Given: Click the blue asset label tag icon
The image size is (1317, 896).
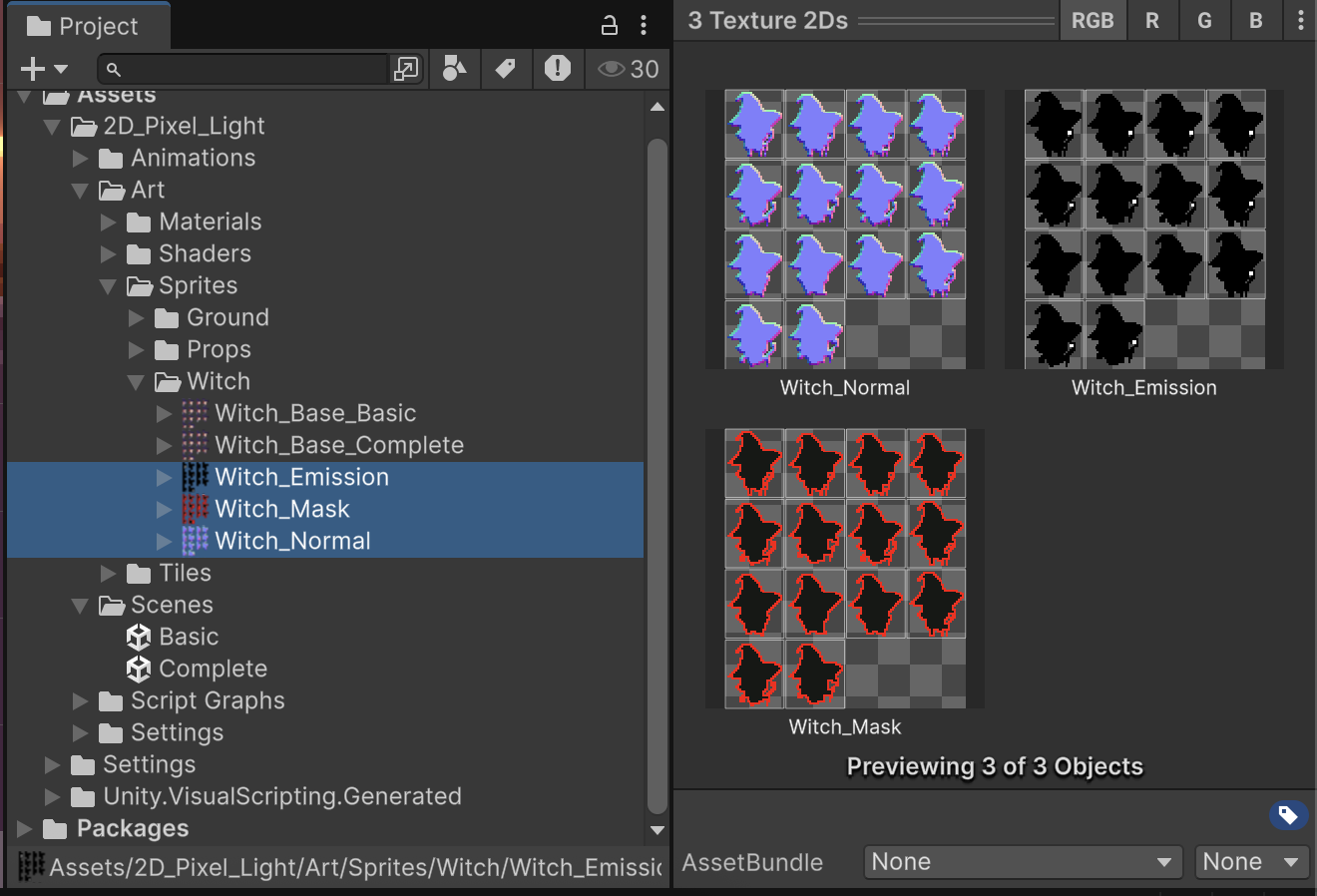Looking at the screenshot, I should pos(1288,815).
